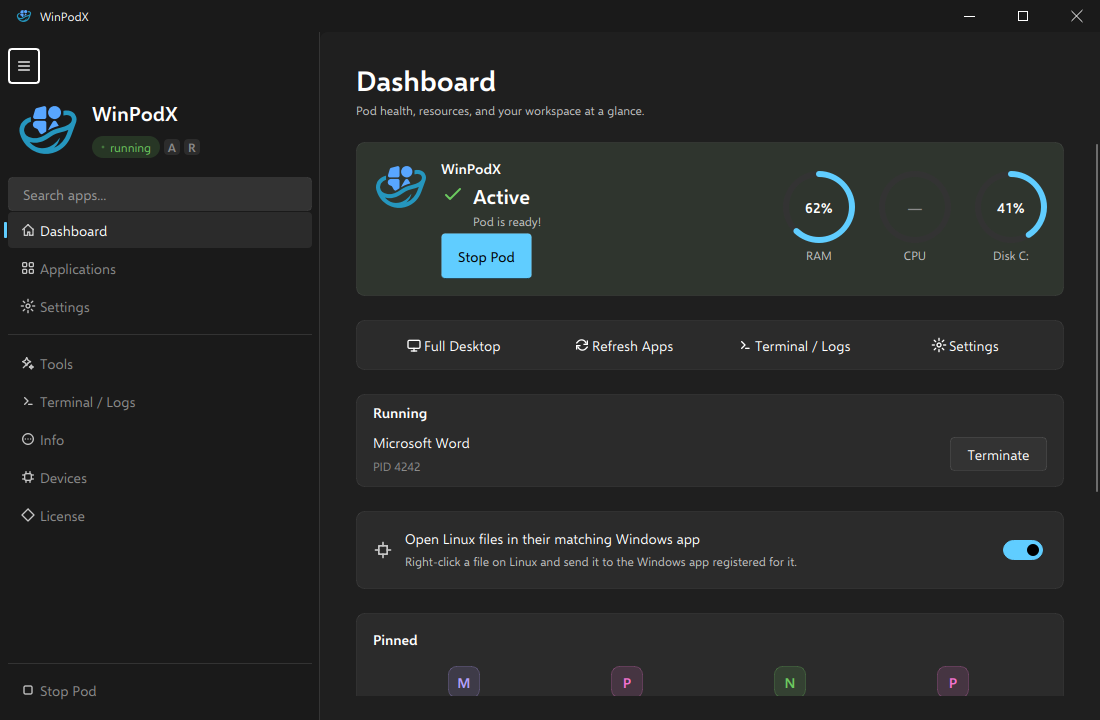Click the Devices chip icon
This screenshot has width=1100, height=720.
point(28,477)
